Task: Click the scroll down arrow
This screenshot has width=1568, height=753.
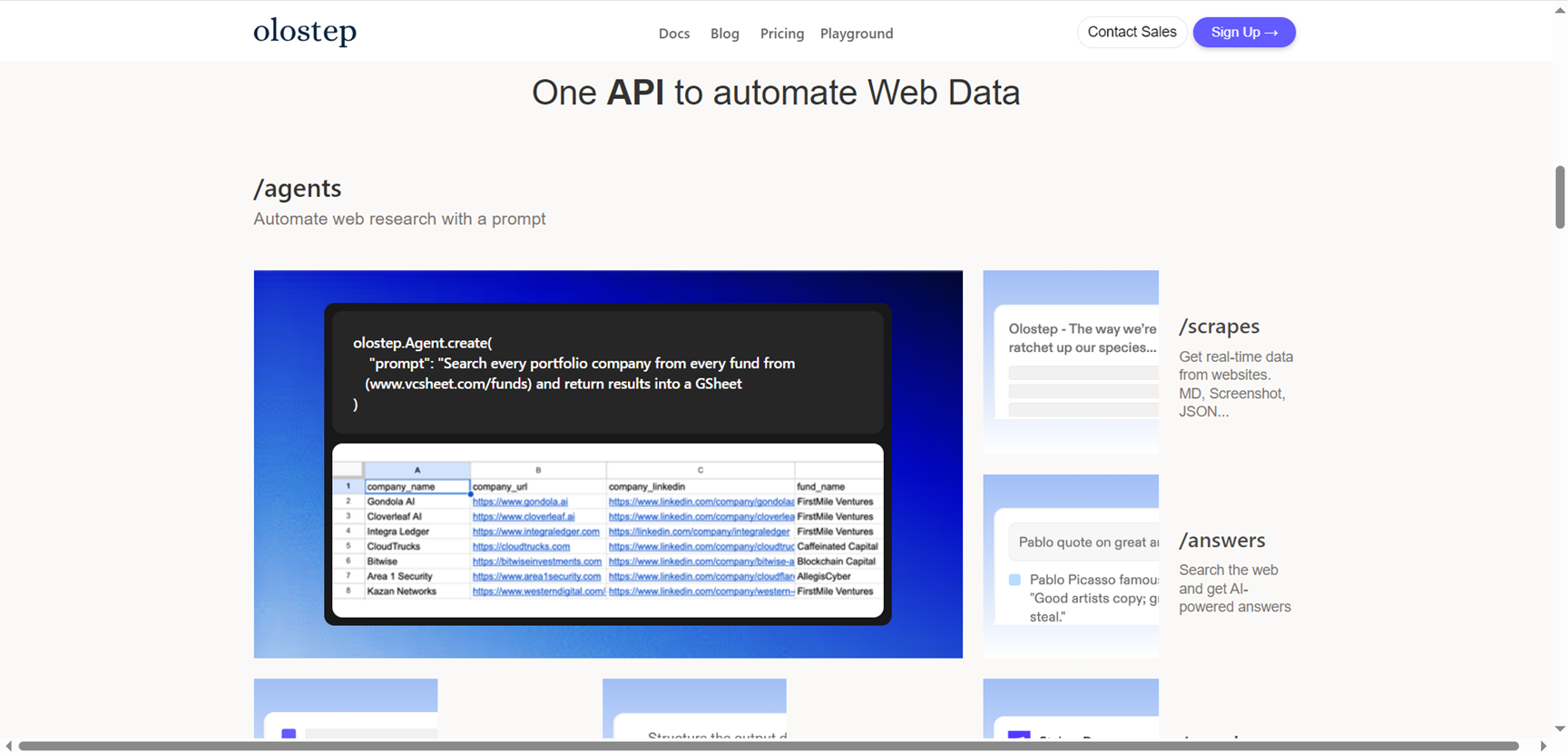Action: click(1560, 729)
